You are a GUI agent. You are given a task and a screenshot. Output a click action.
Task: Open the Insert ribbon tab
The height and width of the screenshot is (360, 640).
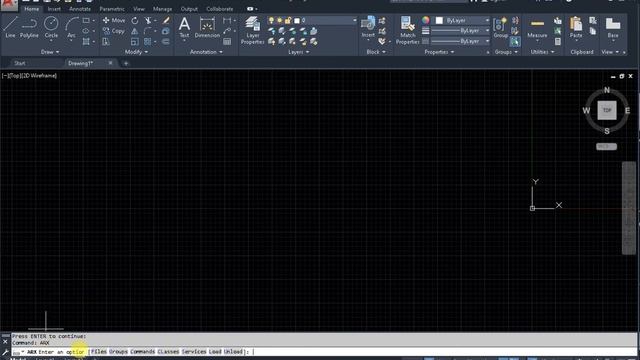(54, 9)
